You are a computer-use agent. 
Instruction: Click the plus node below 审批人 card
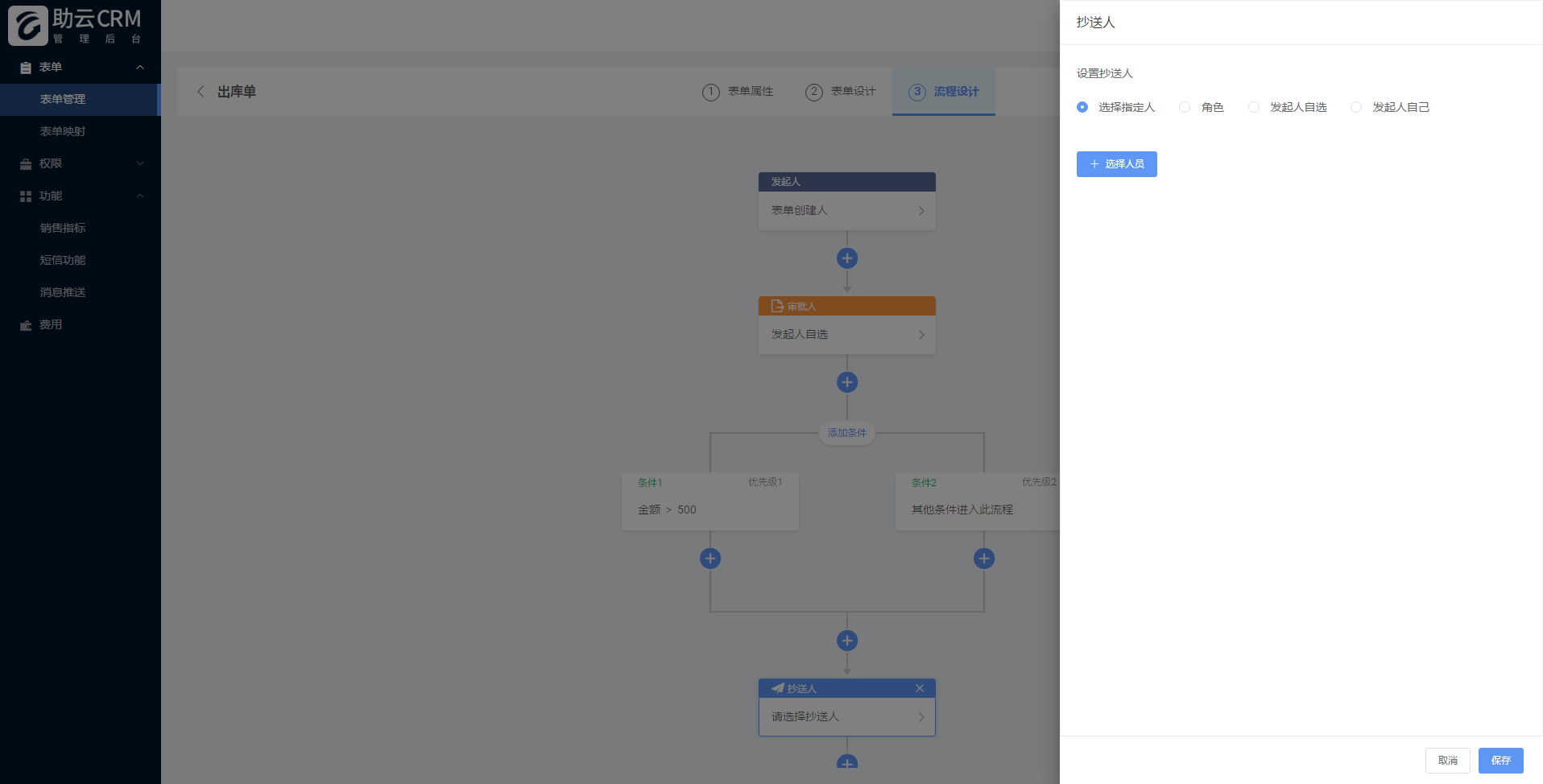846,382
